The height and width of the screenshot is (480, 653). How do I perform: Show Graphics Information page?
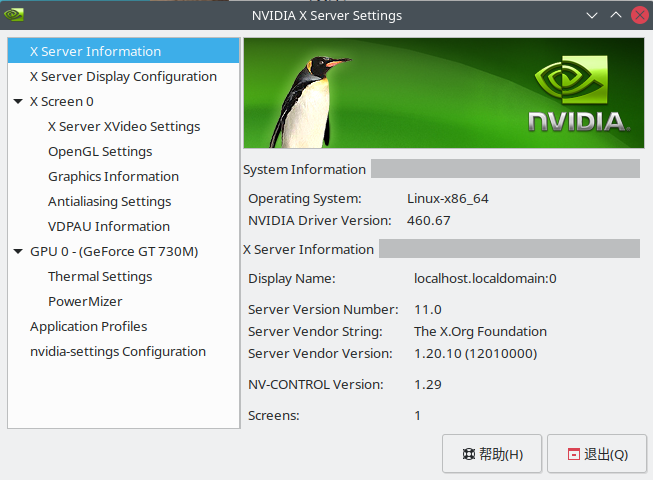(113, 177)
